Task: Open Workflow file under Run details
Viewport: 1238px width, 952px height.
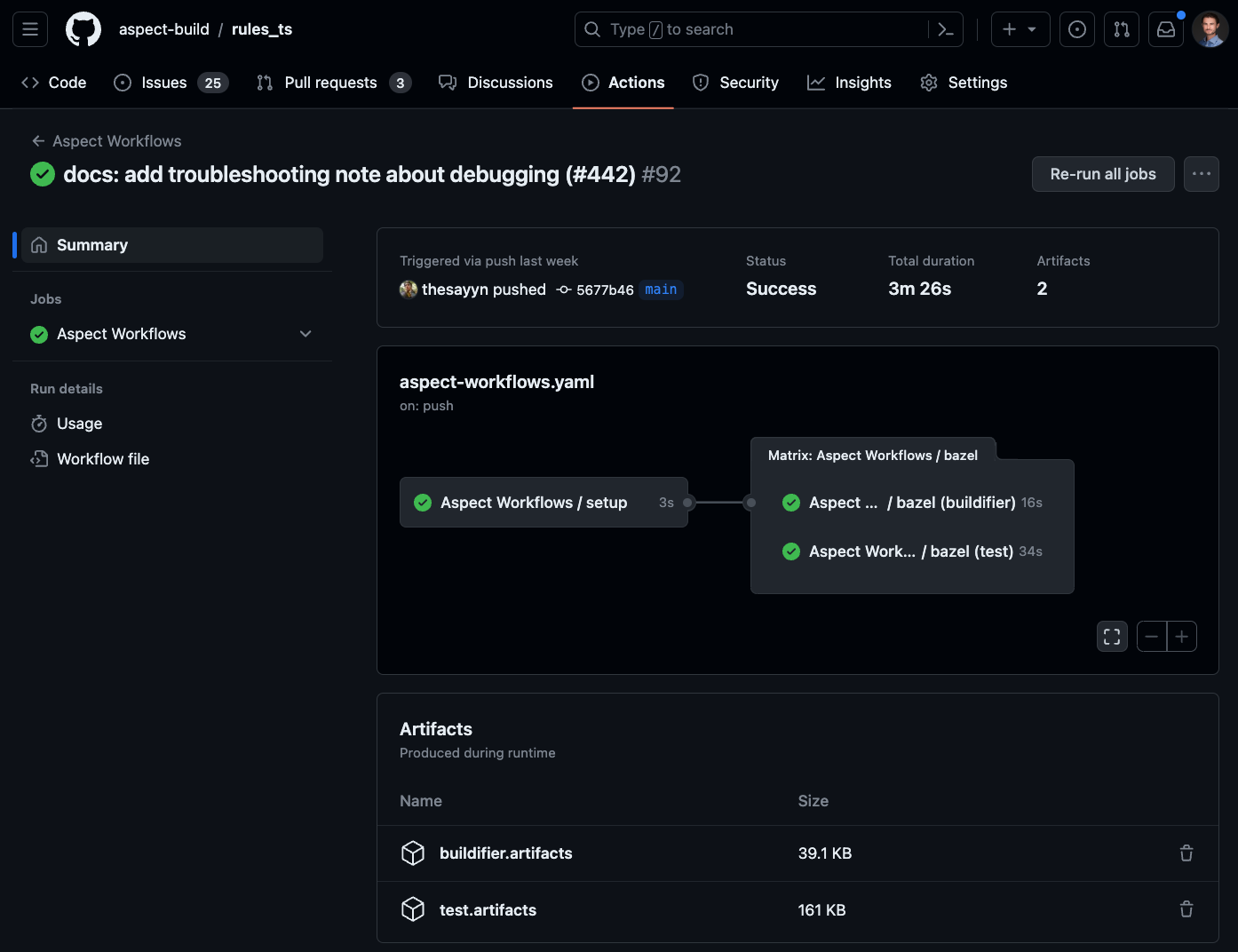Action: click(90, 459)
